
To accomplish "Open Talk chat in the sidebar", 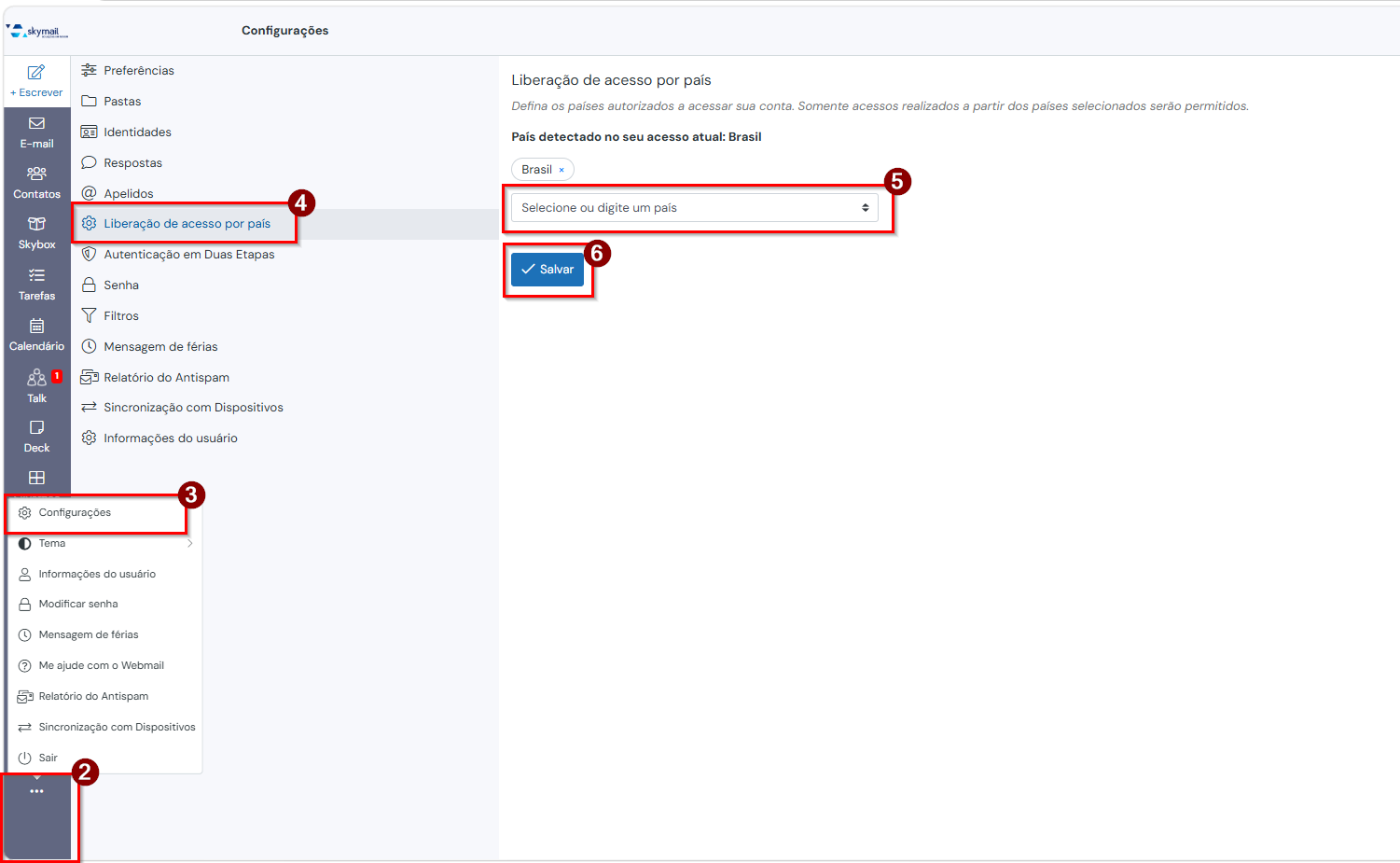I will pos(36,386).
